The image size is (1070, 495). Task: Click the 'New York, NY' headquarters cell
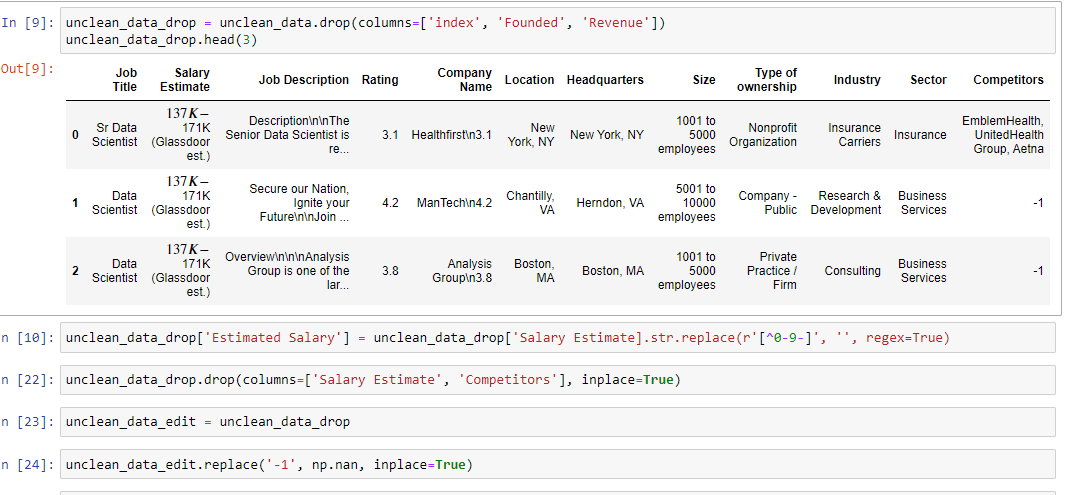[x=607, y=135]
